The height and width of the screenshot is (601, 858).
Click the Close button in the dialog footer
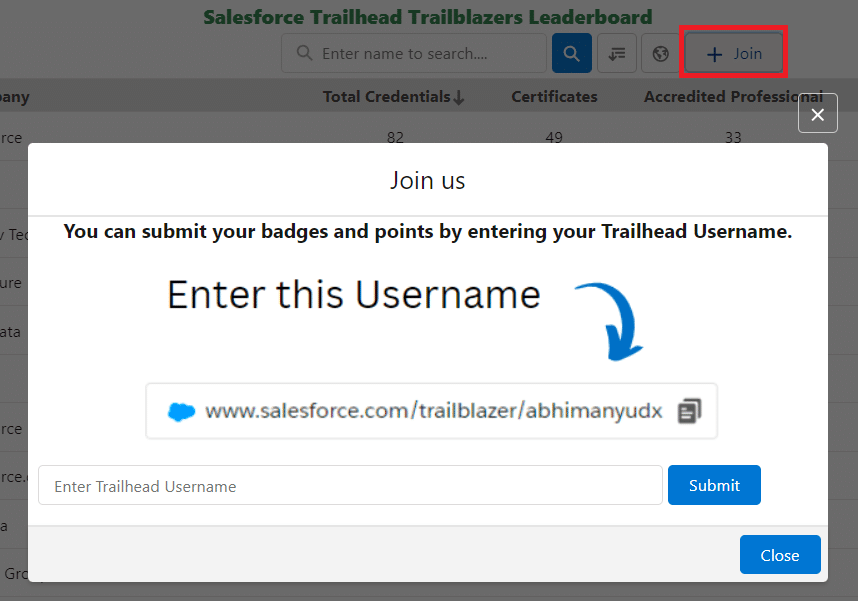(x=780, y=554)
